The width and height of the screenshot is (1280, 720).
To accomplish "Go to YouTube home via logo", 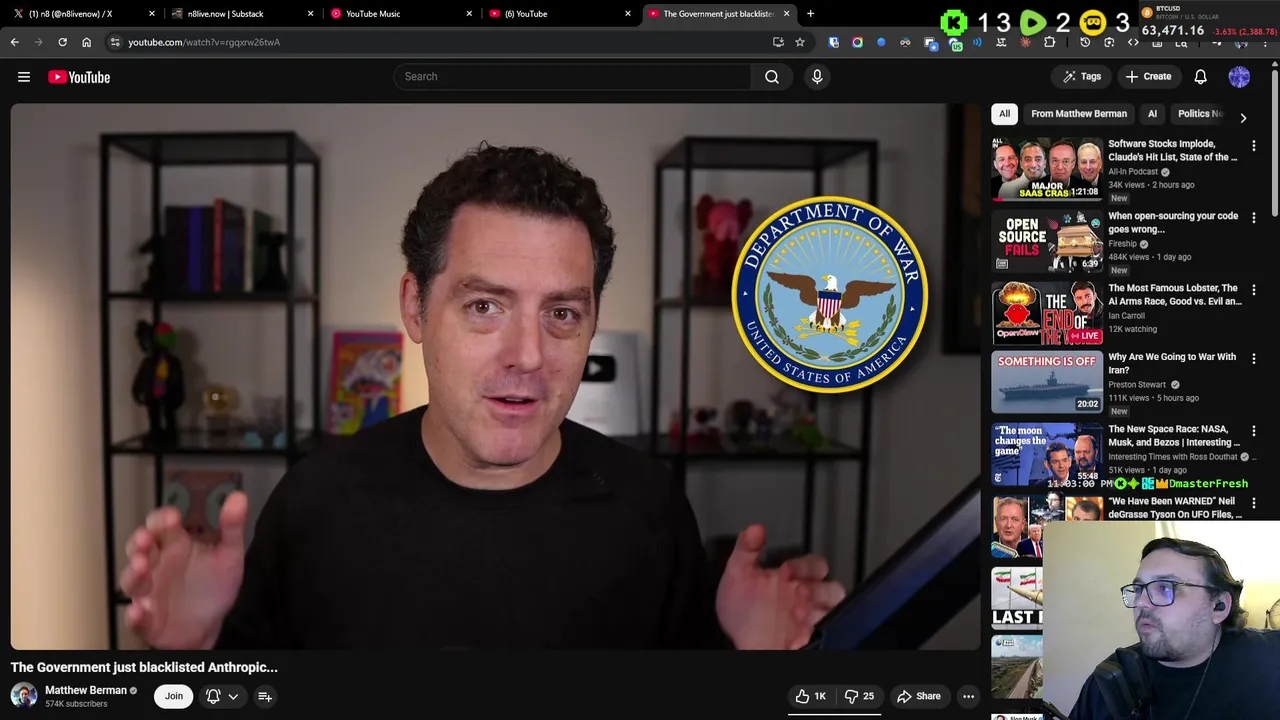I will pyautogui.click(x=79, y=77).
